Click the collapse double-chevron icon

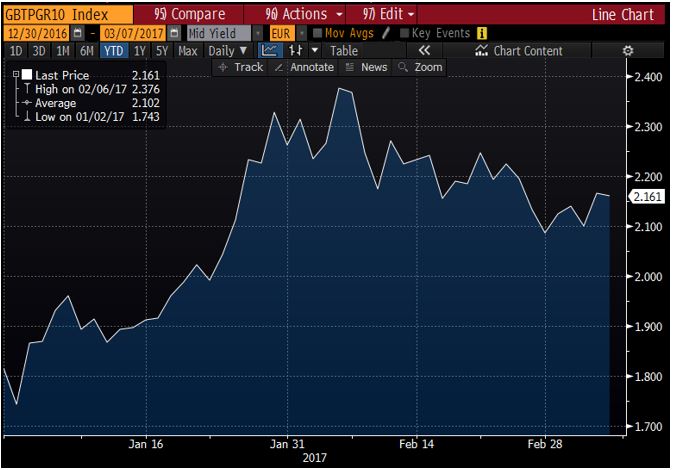(424, 50)
